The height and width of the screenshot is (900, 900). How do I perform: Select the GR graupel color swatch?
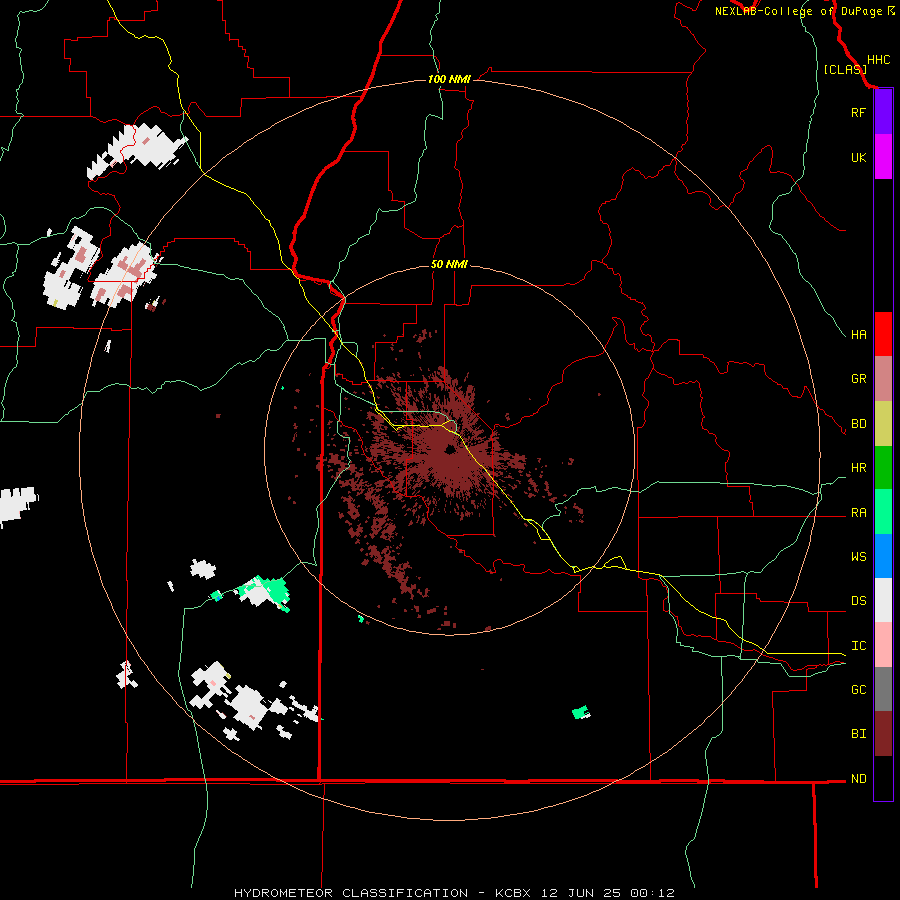883,379
